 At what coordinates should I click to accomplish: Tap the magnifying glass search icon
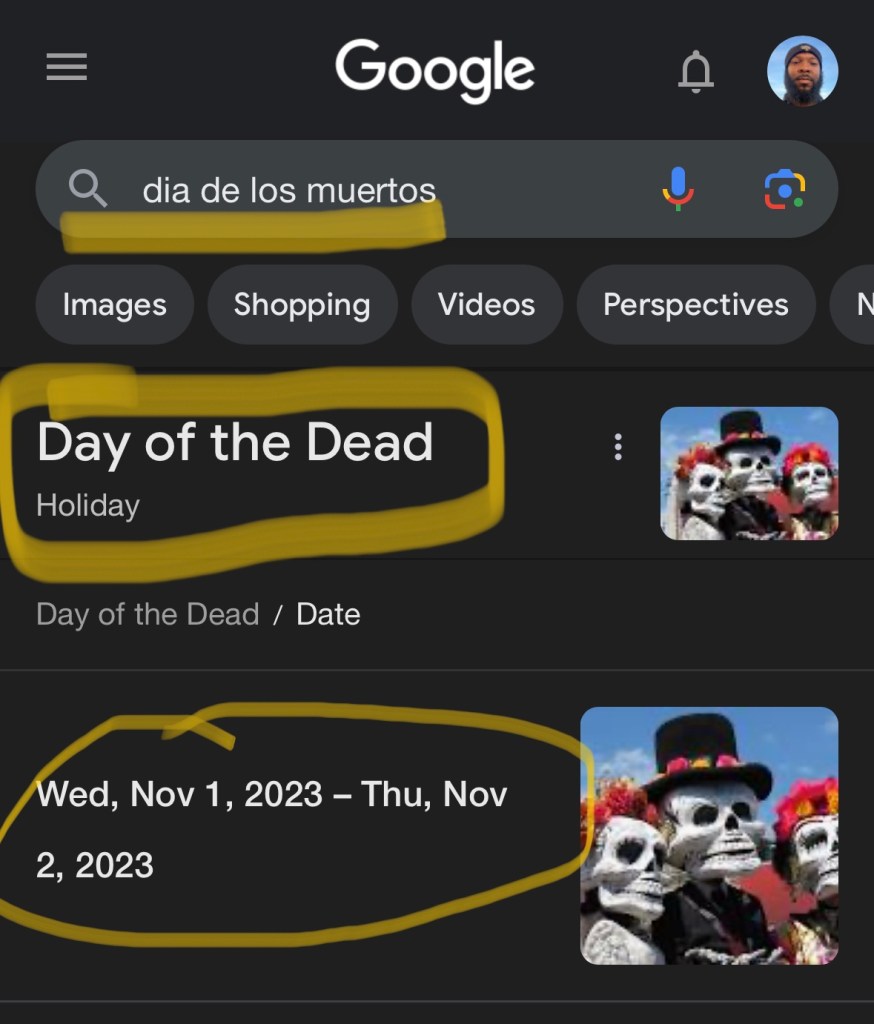coord(87,188)
